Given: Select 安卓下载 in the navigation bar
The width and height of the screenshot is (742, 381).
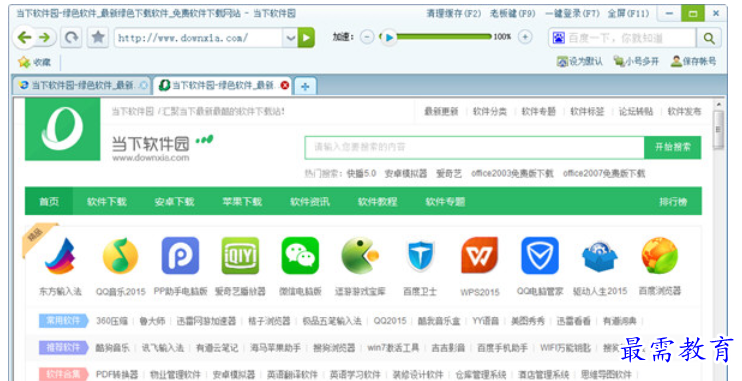Looking at the screenshot, I should (174, 202).
